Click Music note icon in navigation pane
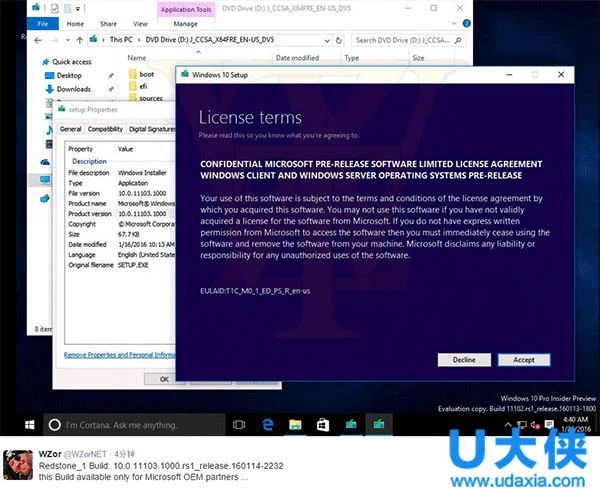 point(49,130)
